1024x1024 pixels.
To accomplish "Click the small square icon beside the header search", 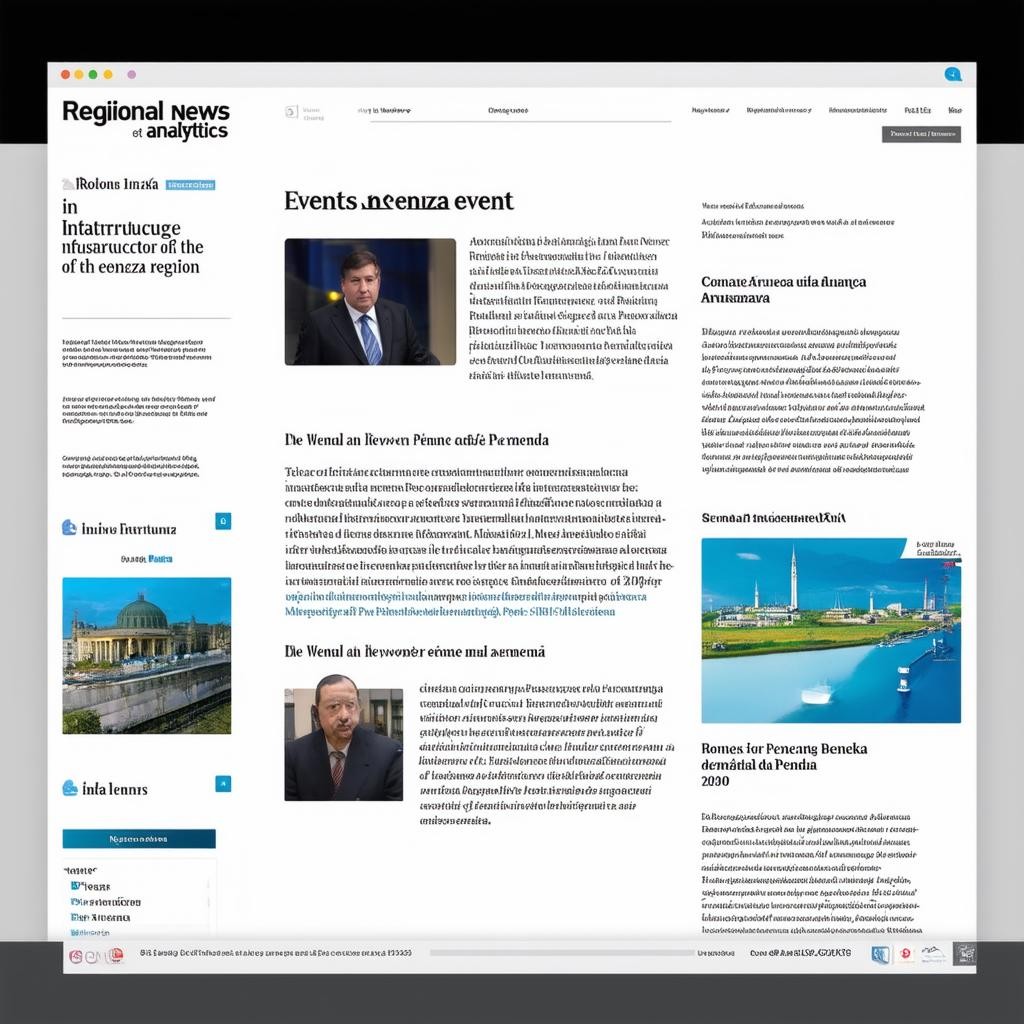I will click(x=291, y=112).
